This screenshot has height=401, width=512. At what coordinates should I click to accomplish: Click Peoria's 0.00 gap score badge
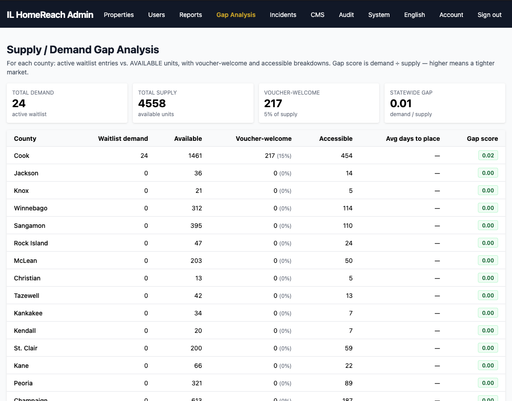pyautogui.click(x=488, y=383)
